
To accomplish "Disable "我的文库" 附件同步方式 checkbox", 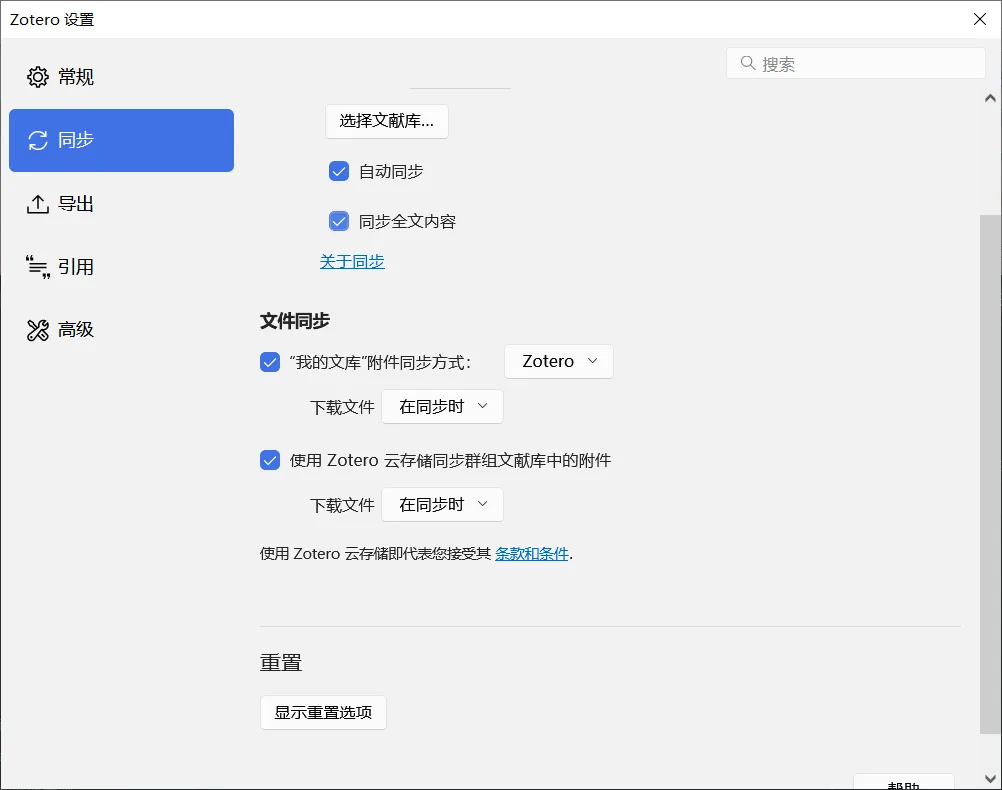I will (x=270, y=362).
